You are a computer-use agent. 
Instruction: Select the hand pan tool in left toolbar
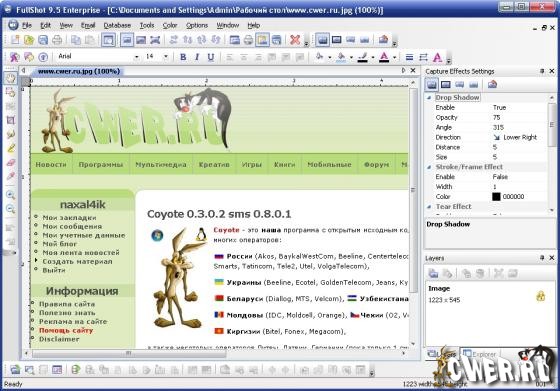click(x=10, y=78)
